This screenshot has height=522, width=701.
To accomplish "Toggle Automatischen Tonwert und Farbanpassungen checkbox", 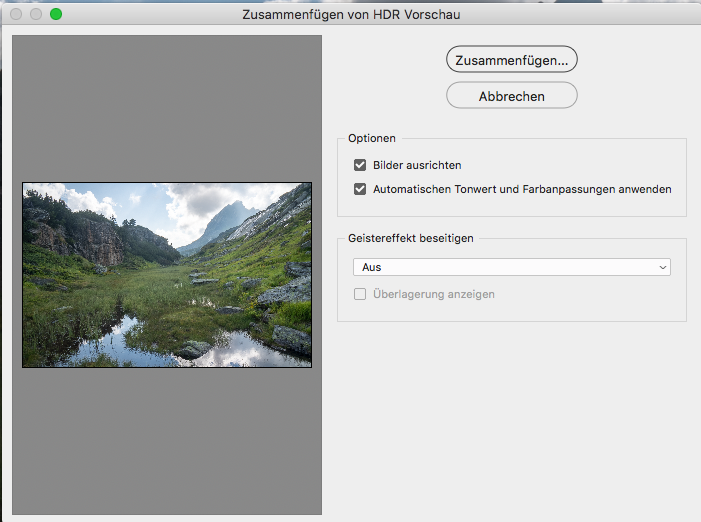I will [x=360, y=189].
